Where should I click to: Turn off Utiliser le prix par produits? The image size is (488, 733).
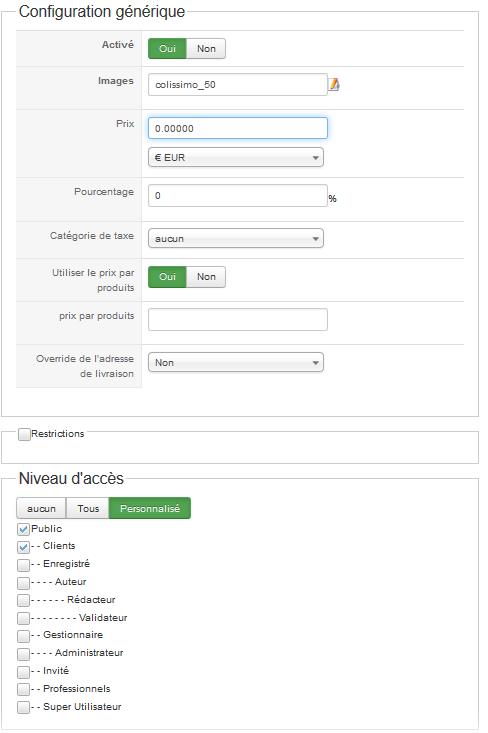[206, 277]
